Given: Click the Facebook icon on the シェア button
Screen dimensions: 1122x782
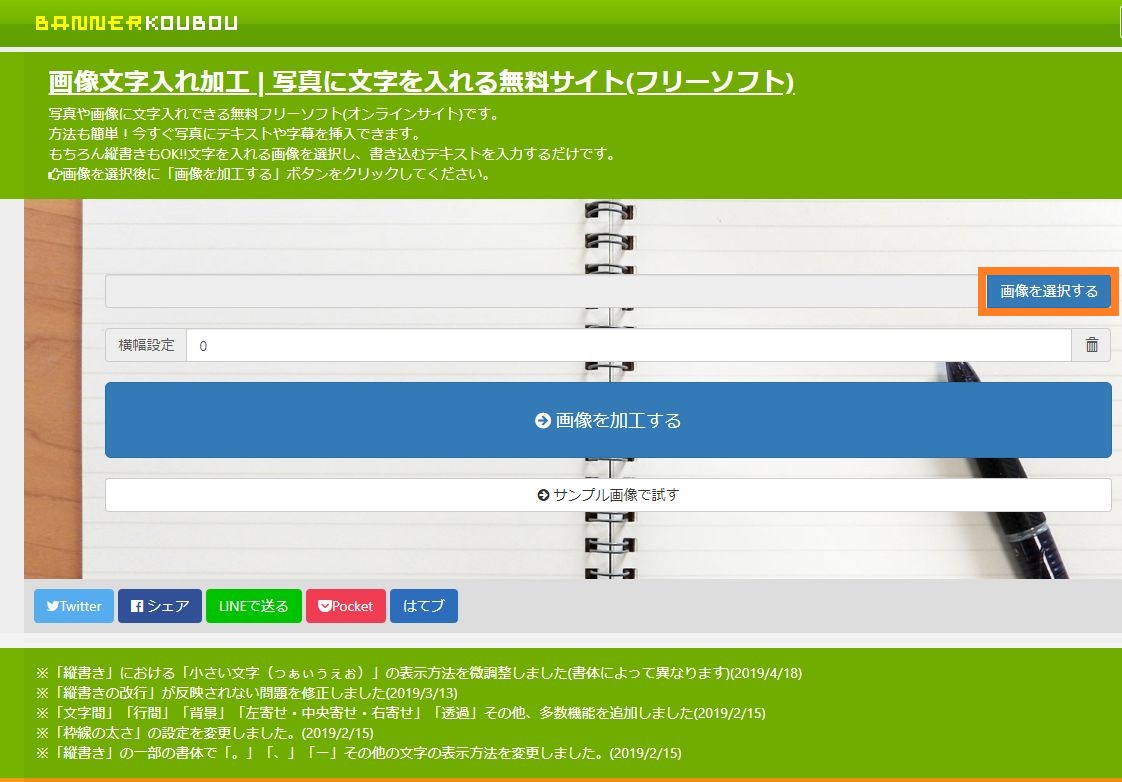Looking at the screenshot, I should 139,606.
